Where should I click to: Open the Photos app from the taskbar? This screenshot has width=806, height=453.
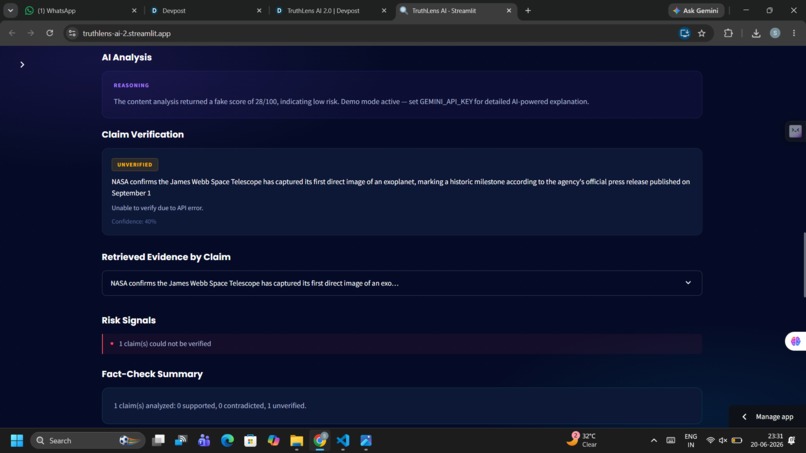coord(366,441)
